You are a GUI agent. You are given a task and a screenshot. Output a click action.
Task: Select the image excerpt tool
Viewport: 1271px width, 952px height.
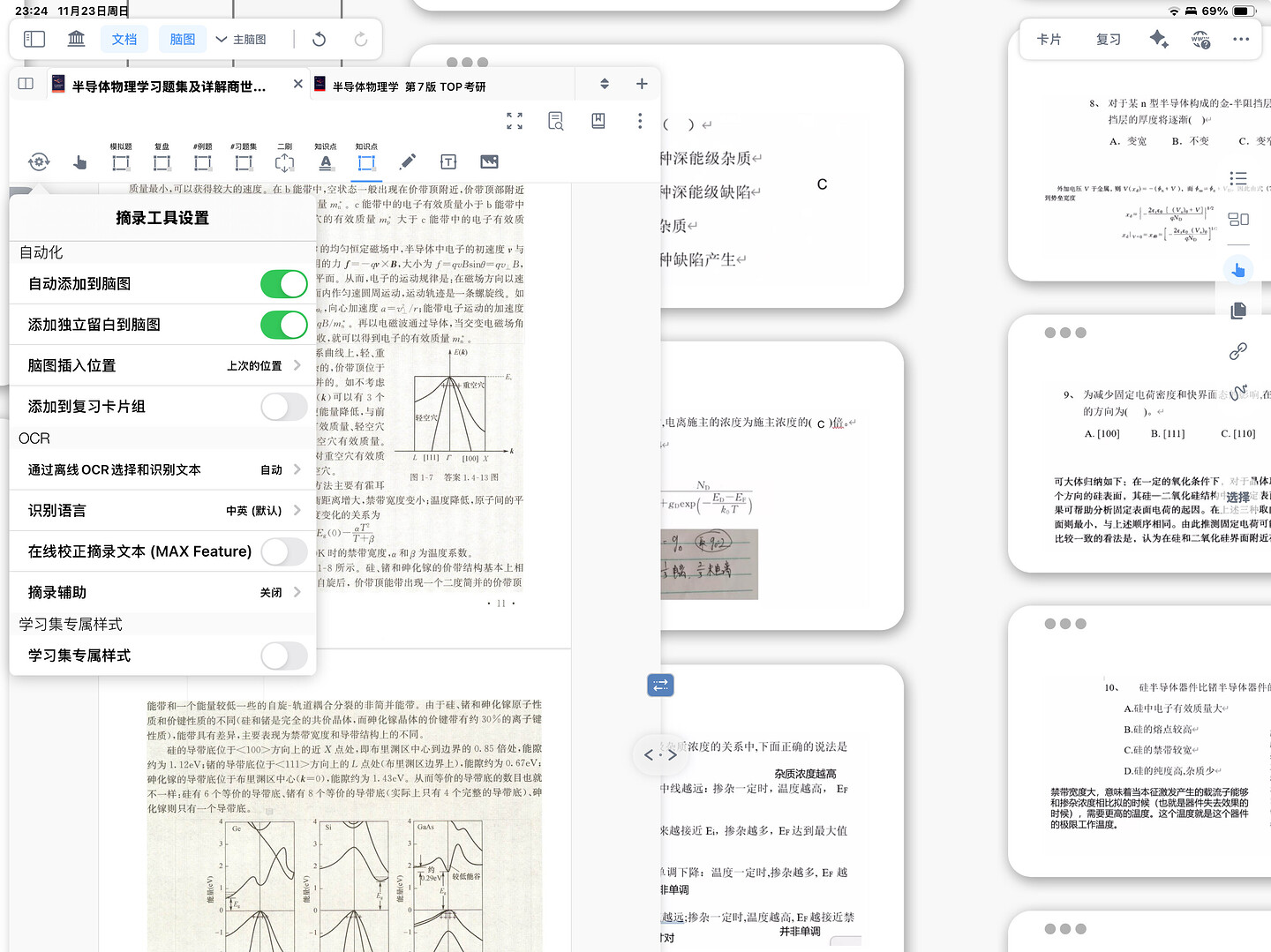coord(489,161)
